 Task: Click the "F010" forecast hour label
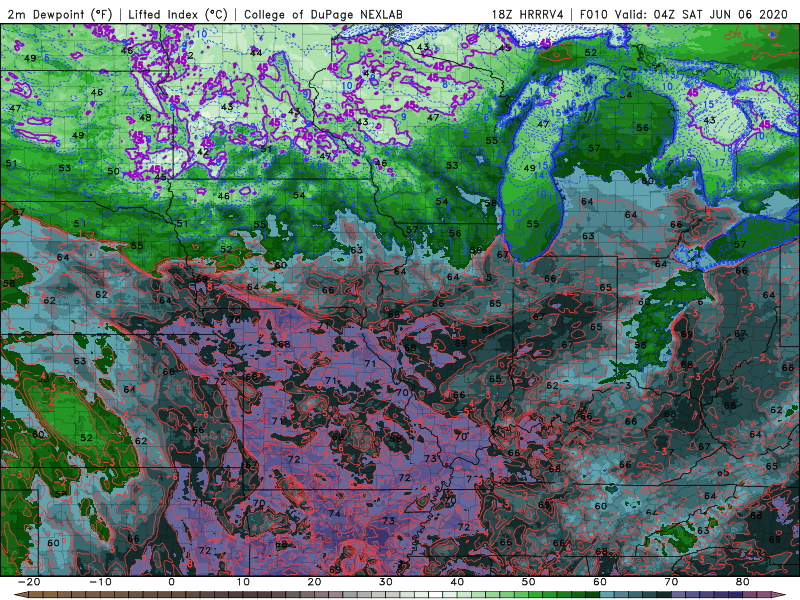pyautogui.click(x=594, y=14)
